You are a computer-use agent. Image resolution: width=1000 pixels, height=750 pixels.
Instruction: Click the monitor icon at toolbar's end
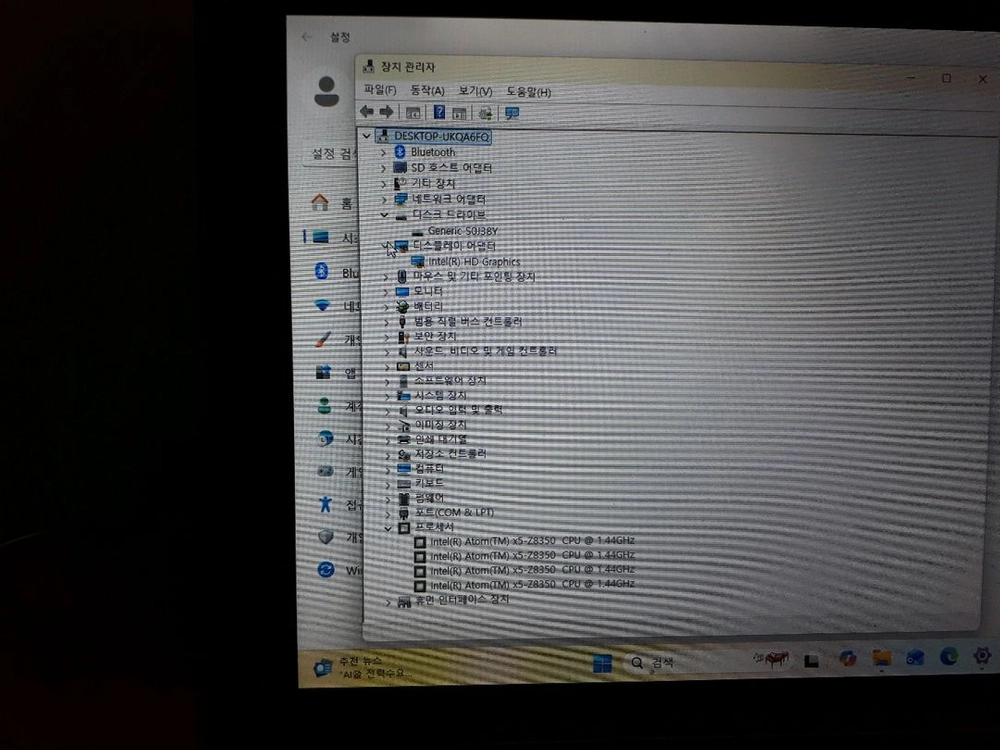pyautogui.click(x=511, y=114)
